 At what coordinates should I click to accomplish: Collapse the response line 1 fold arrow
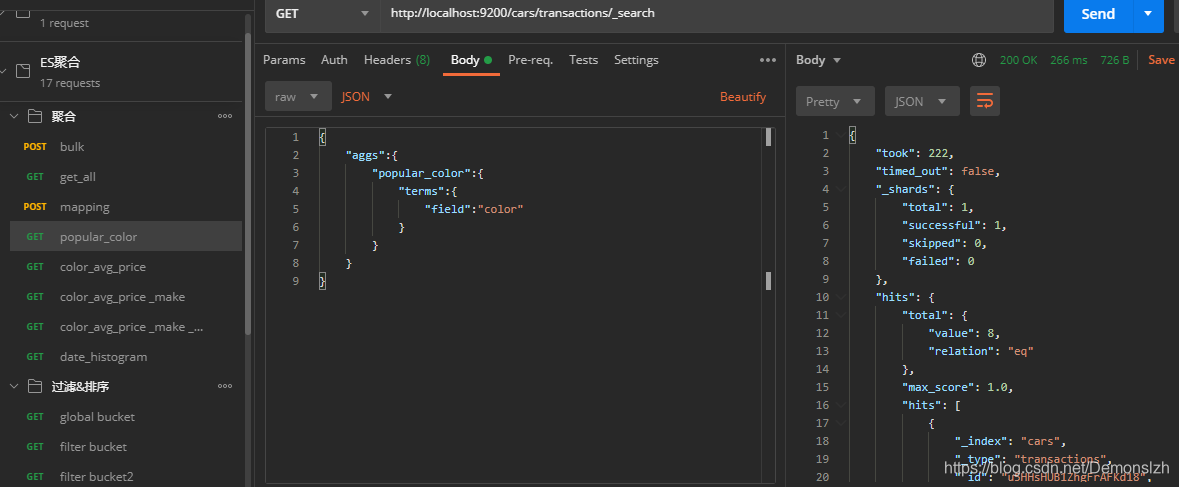pyautogui.click(x=841, y=135)
